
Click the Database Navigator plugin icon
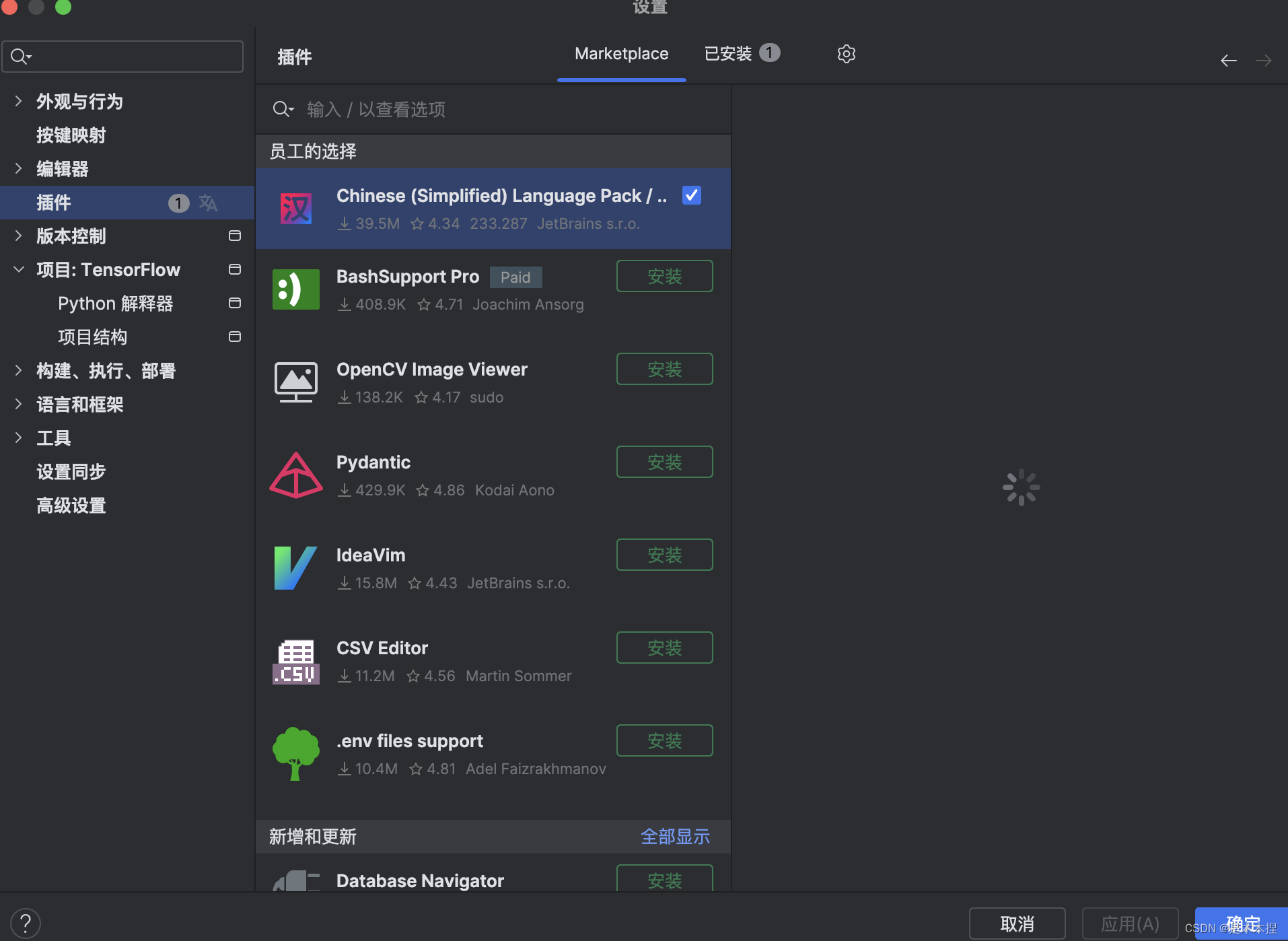pyautogui.click(x=296, y=880)
